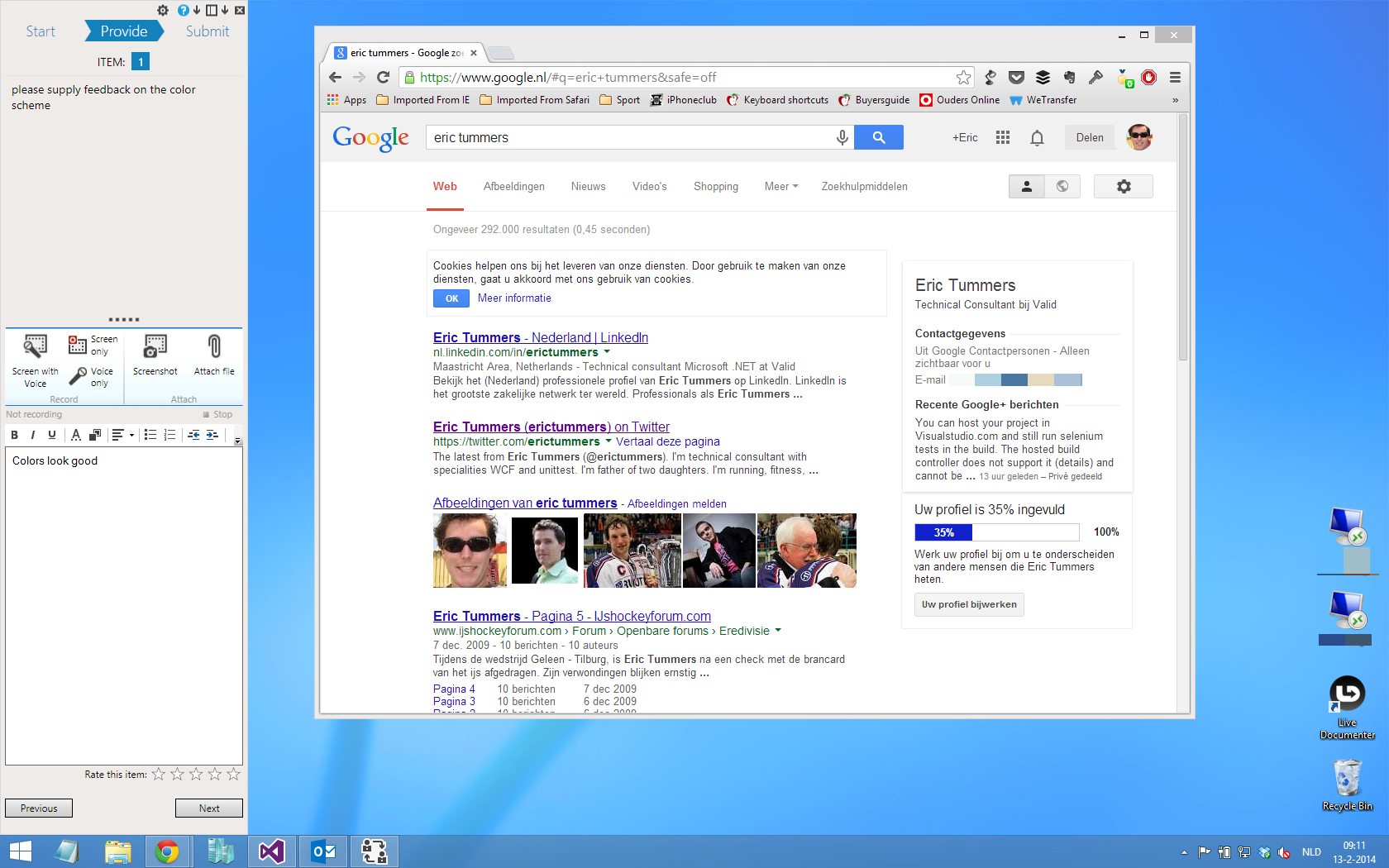The height and width of the screenshot is (868, 1389).
Task: Start a Screen with Voice recording
Action: coord(35,359)
